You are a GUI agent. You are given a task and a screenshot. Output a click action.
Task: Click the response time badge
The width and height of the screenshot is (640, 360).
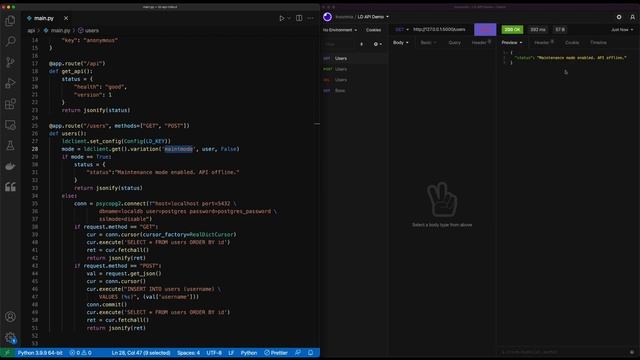point(538,29)
